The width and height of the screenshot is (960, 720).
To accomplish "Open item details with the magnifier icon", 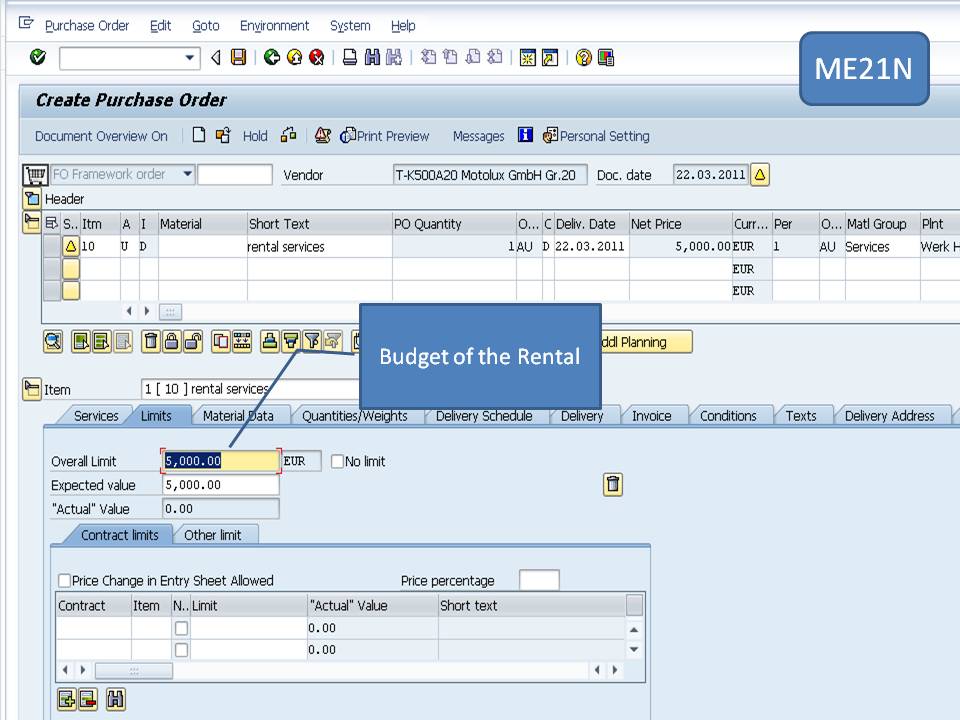I will [x=51, y=341].
